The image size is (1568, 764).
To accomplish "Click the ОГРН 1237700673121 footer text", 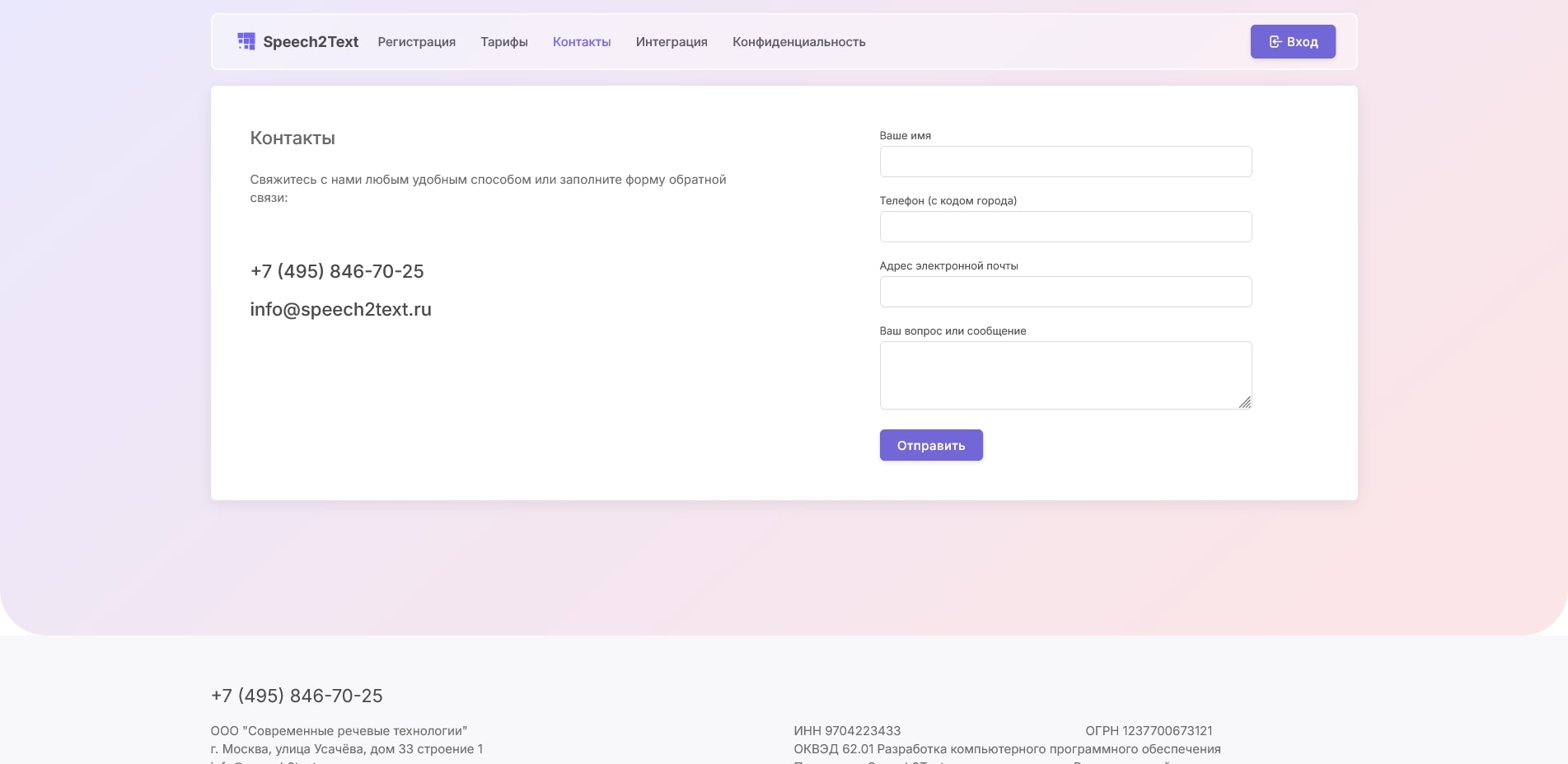I will point(1149,731).
